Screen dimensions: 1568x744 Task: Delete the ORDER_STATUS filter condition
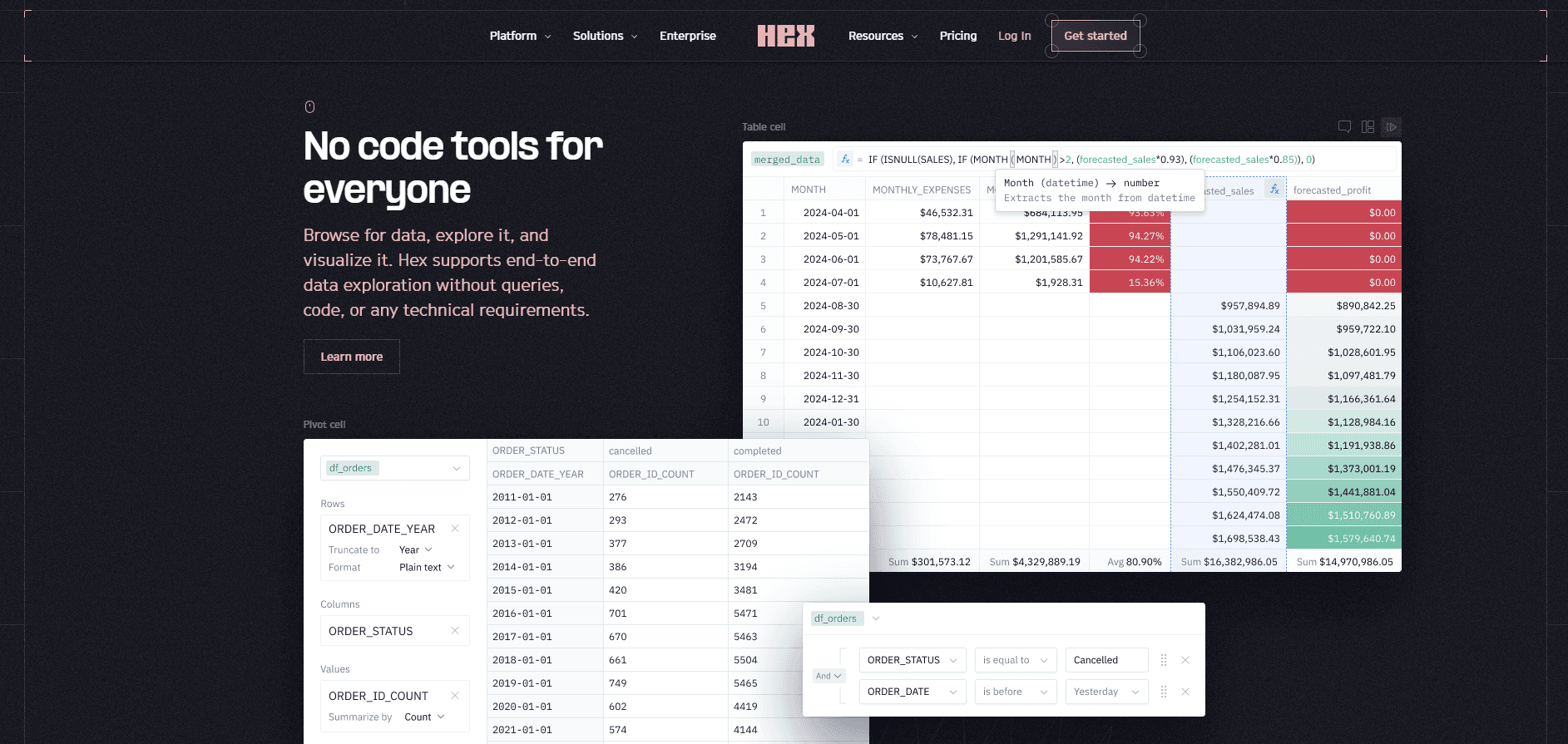tap(1185, 660)
